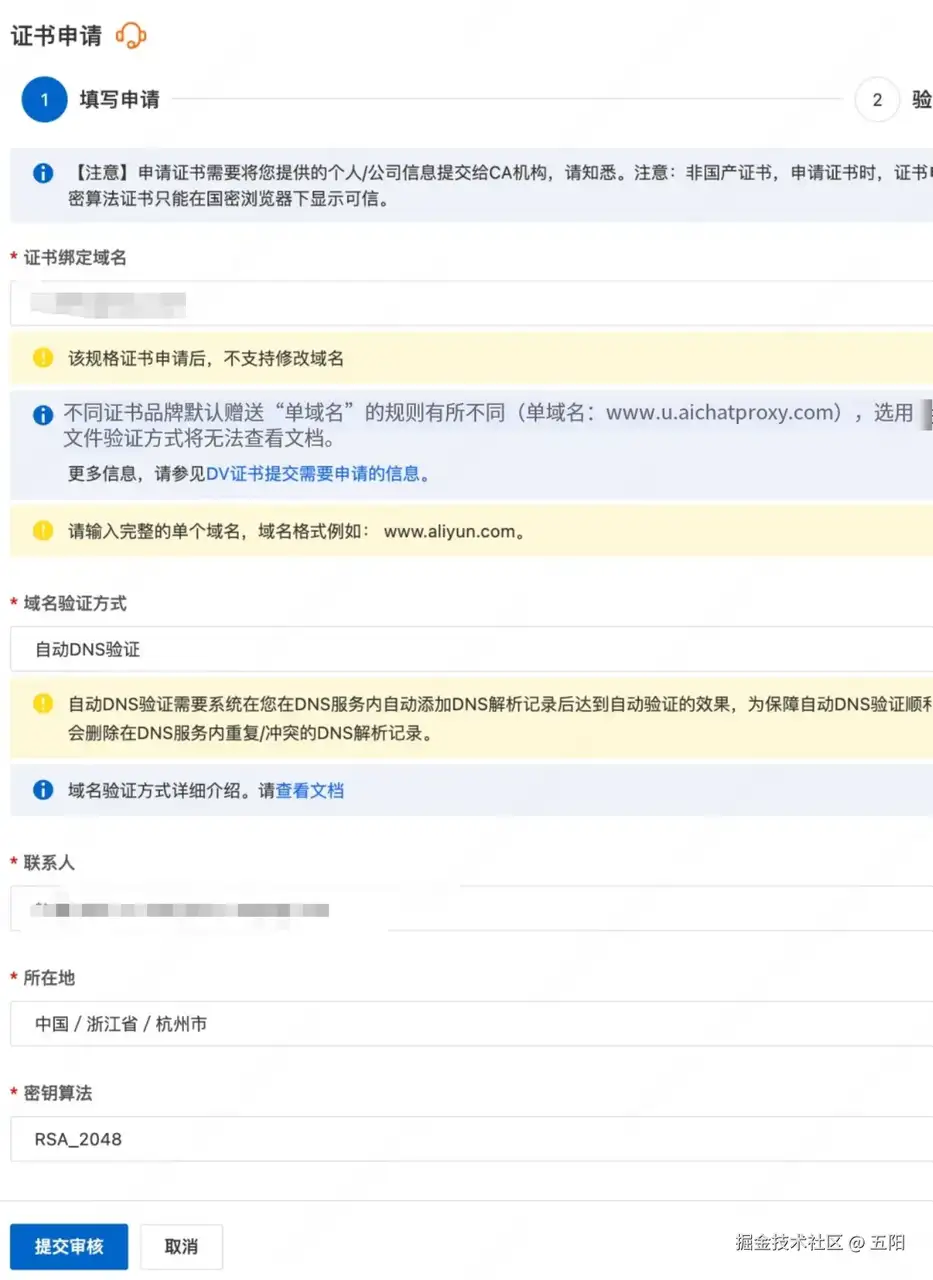Click the step 2 circle indicator

(x=877, y=100)
